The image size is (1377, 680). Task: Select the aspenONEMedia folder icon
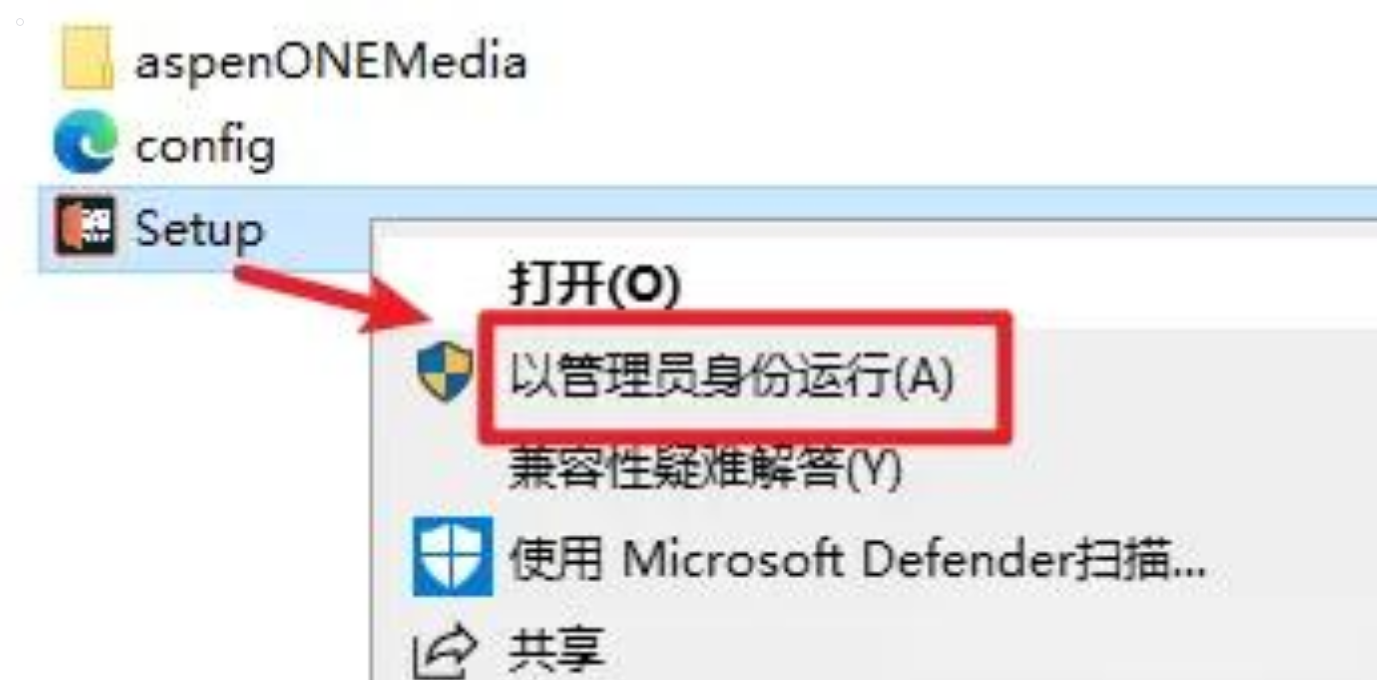(86, 61)
